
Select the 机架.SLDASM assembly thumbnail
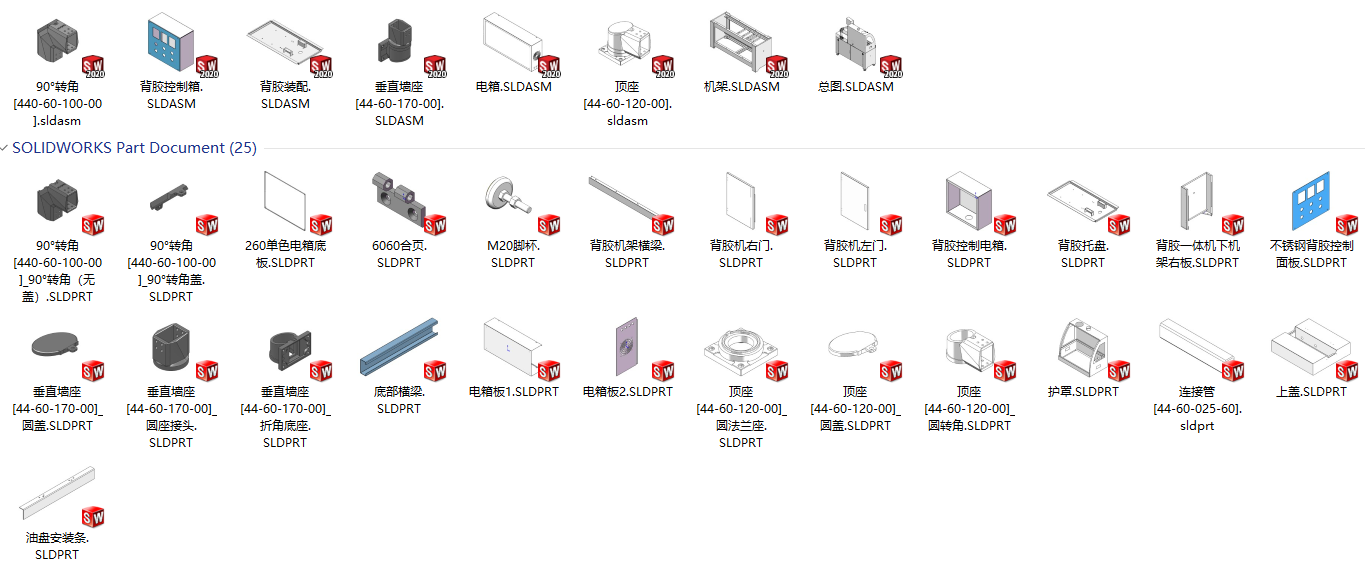tap(742, 44)
